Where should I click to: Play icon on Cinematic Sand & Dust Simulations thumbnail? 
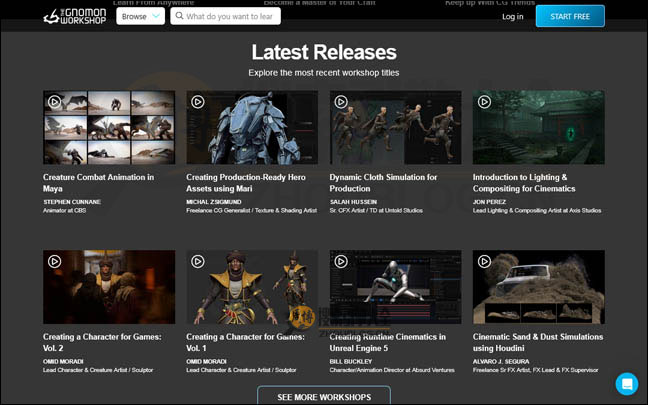click(x=484, y=261)
